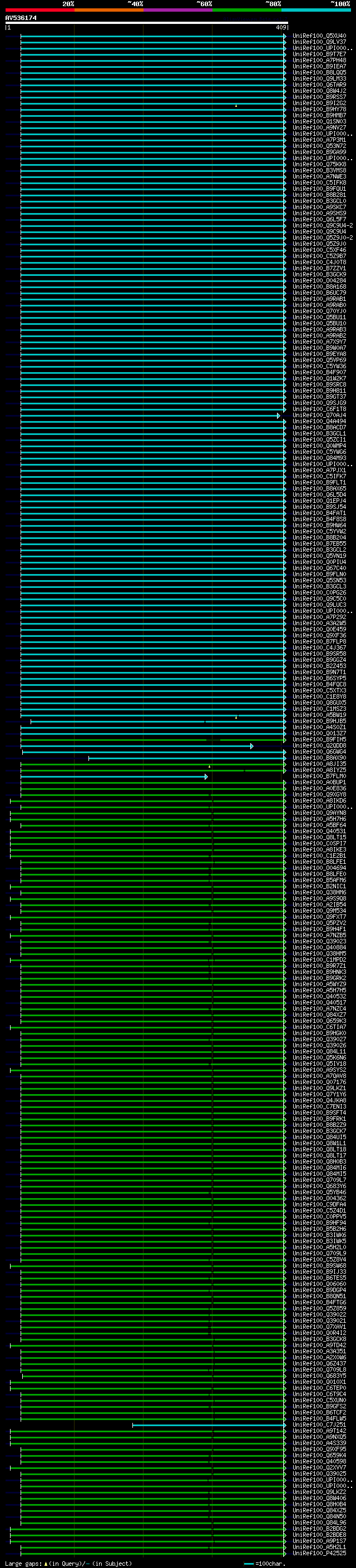Select hit UniRef100_B9IEA7
The width and height of the screenshot is (356, 1568).
point(319,66)
